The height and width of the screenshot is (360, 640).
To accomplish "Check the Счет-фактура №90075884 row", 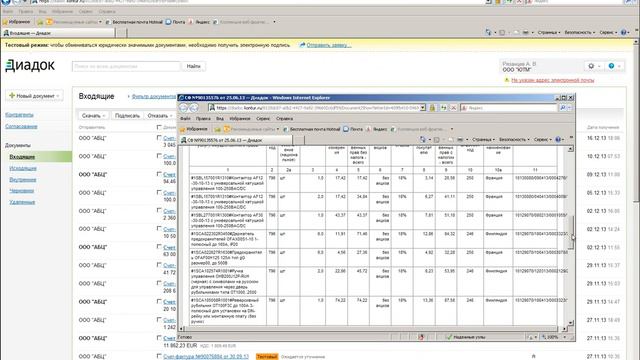I will [159, 356].
